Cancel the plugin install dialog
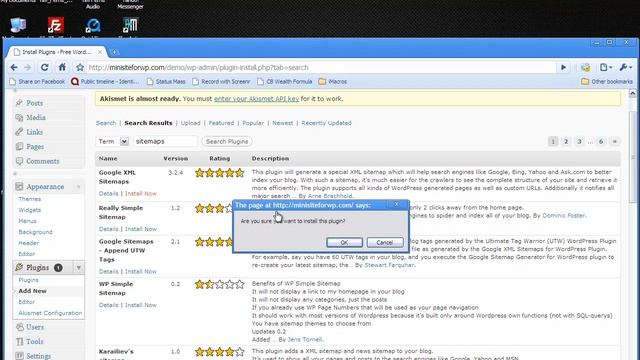The height and width of the screenshot is (360, 640). click(384, 242)
